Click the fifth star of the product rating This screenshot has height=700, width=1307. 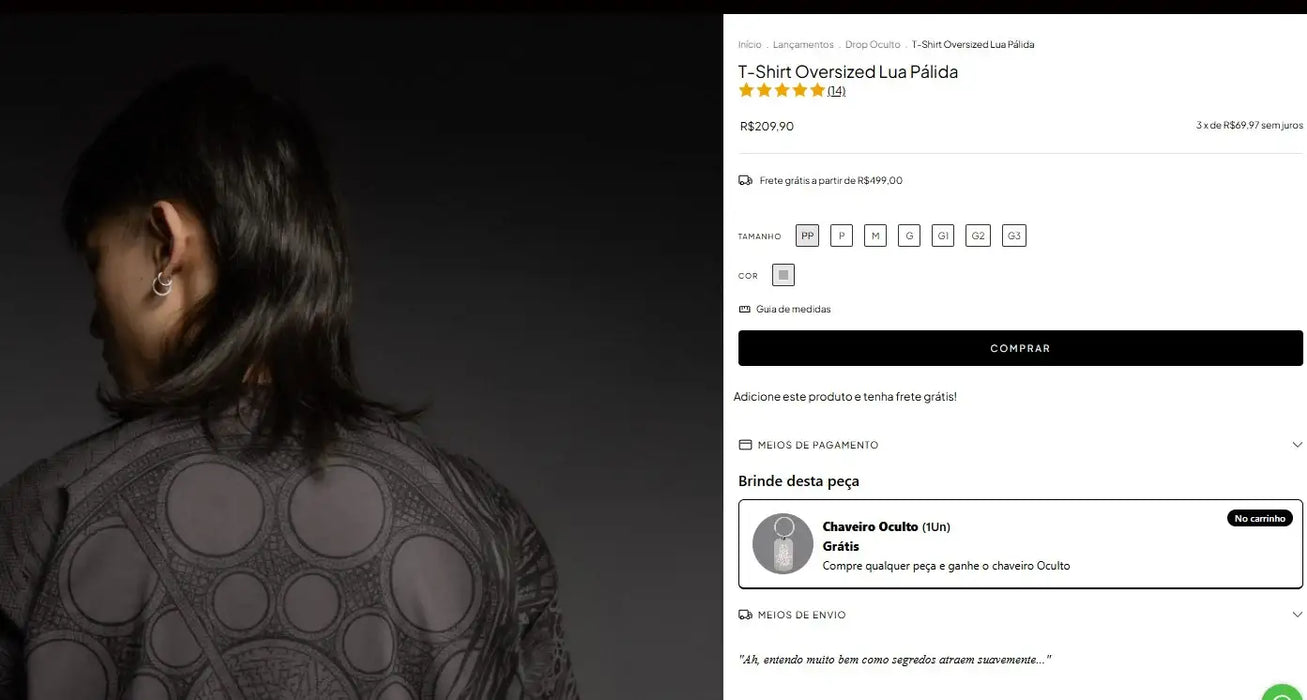(816, 90)
